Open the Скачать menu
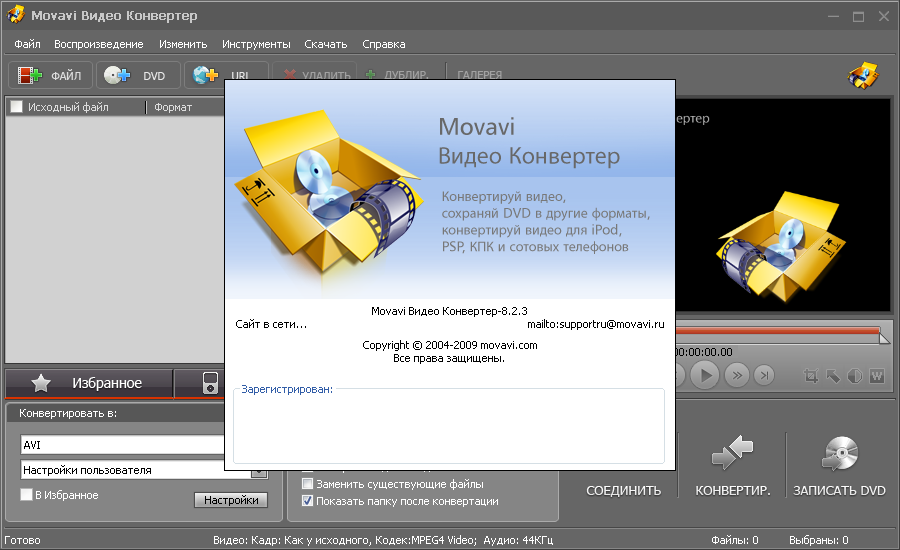The height and width of the screenshot is (550, 900). [325, 44]
